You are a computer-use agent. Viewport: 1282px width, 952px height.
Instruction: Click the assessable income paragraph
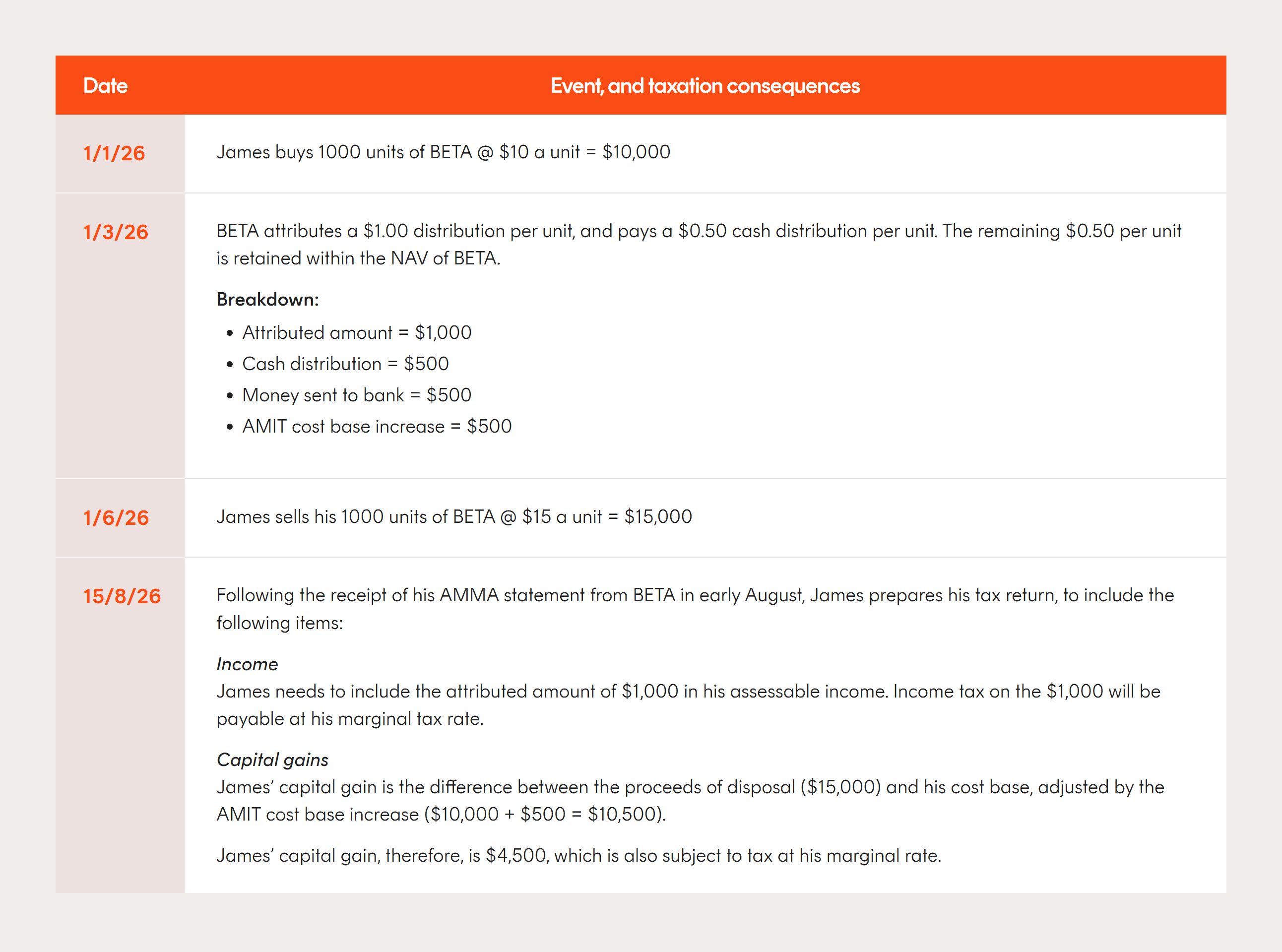pyautogui.click(x=689, y=705)
